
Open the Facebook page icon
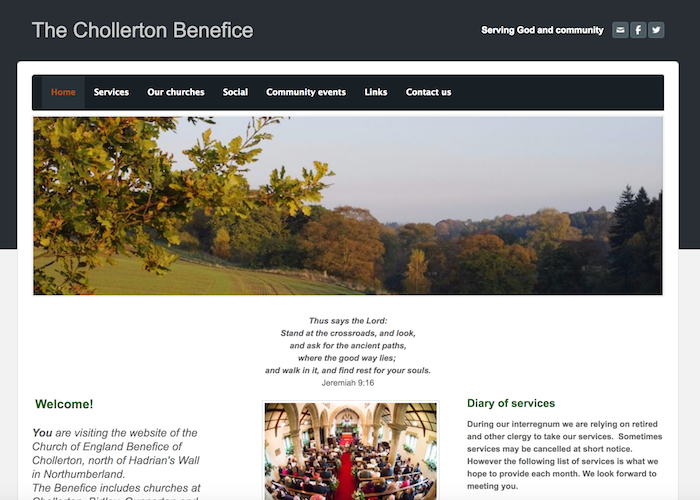638,30
